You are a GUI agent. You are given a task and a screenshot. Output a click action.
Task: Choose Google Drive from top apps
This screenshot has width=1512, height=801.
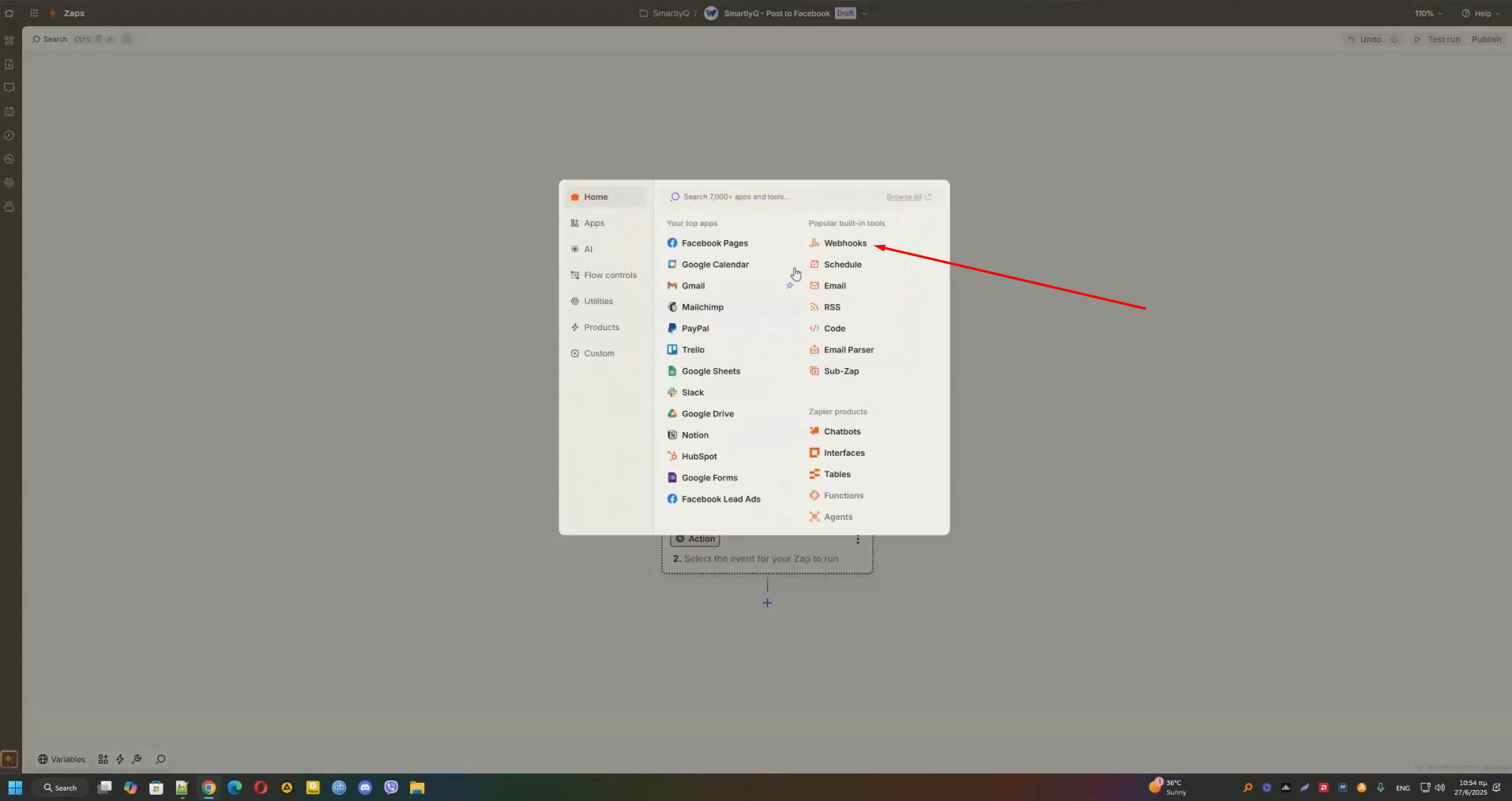pyautogui.click(x=701, y=414)
